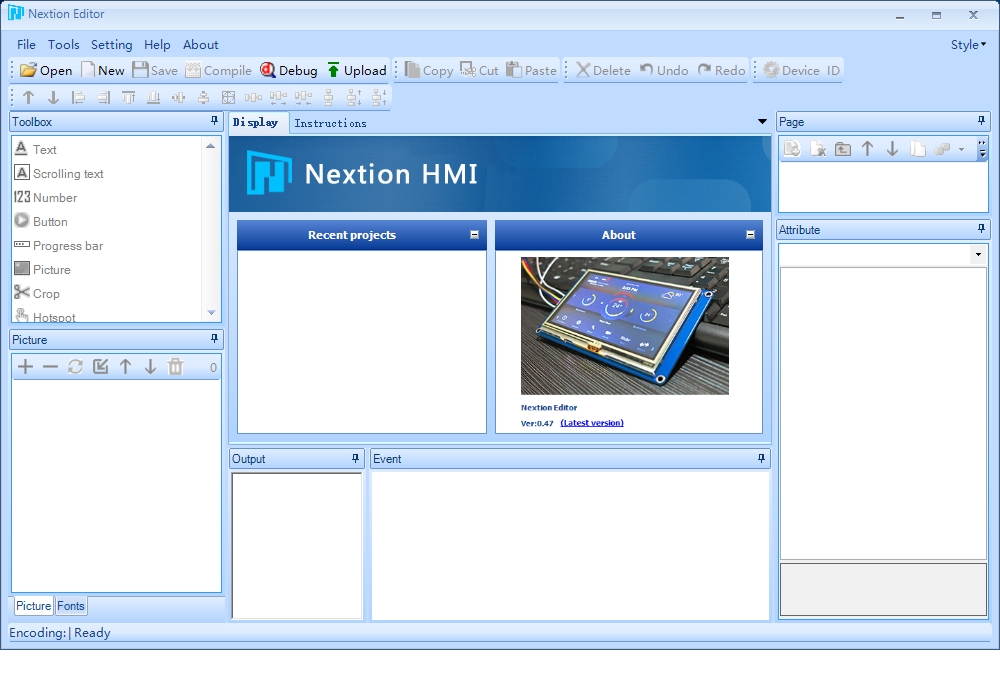This screenshot has height=685, width=1000.
Task: Start the Debug simulator
Action: pyautogui.click(x=289, y=70)
